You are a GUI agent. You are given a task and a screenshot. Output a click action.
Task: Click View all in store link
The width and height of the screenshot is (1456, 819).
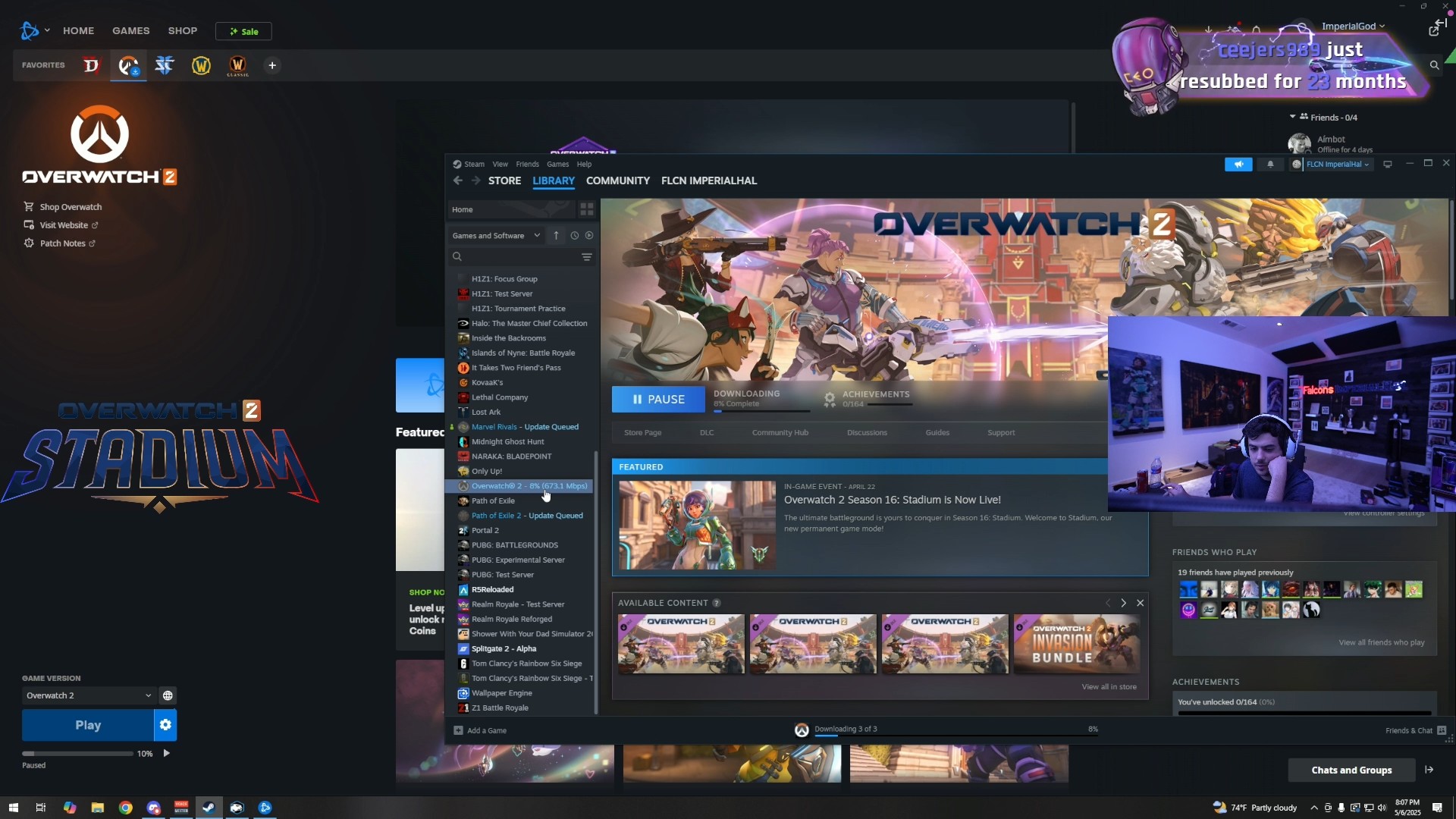[x=1109, y=686]
